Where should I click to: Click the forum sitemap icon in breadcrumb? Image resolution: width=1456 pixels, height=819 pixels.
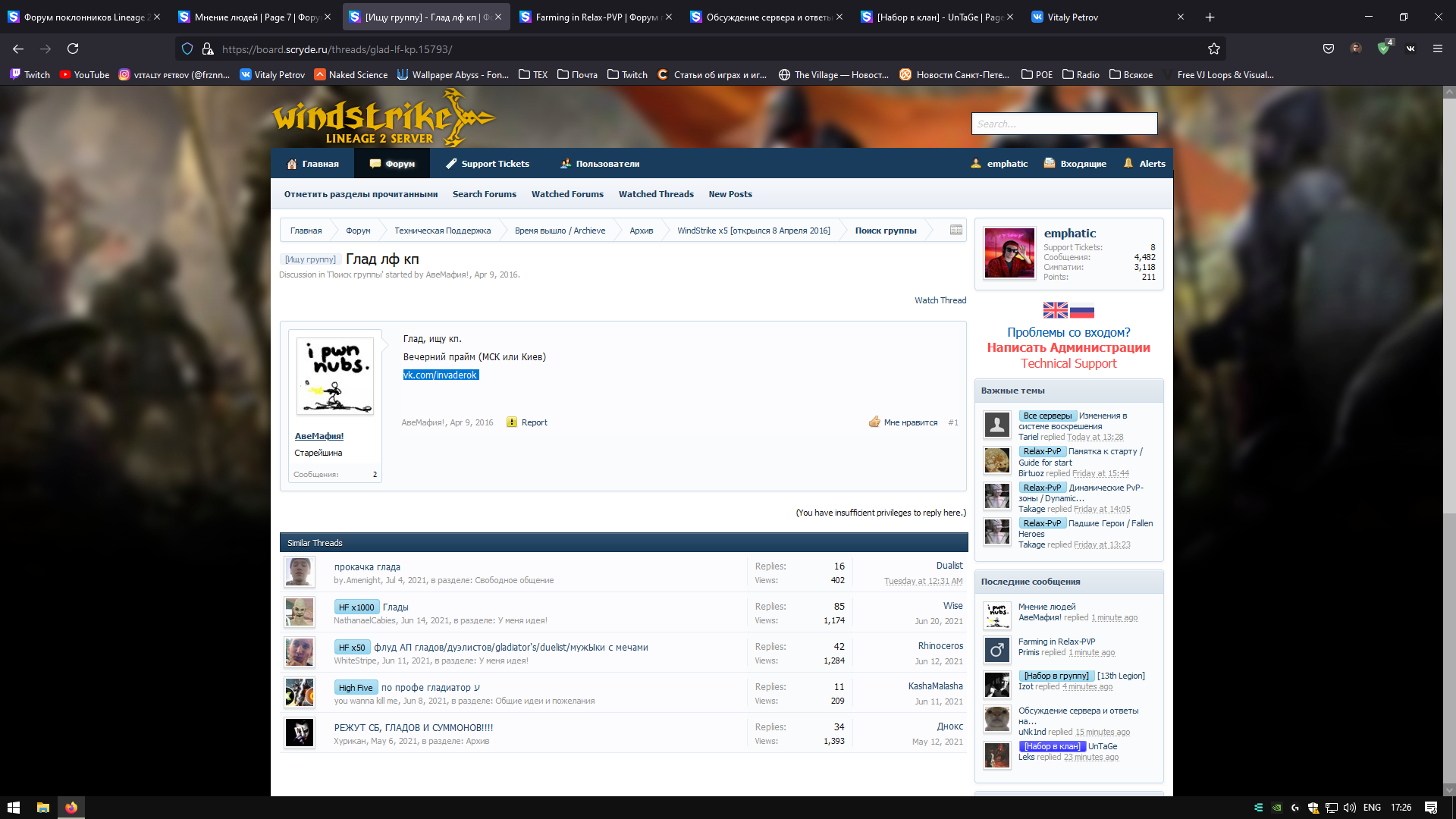tap(955, 231)
